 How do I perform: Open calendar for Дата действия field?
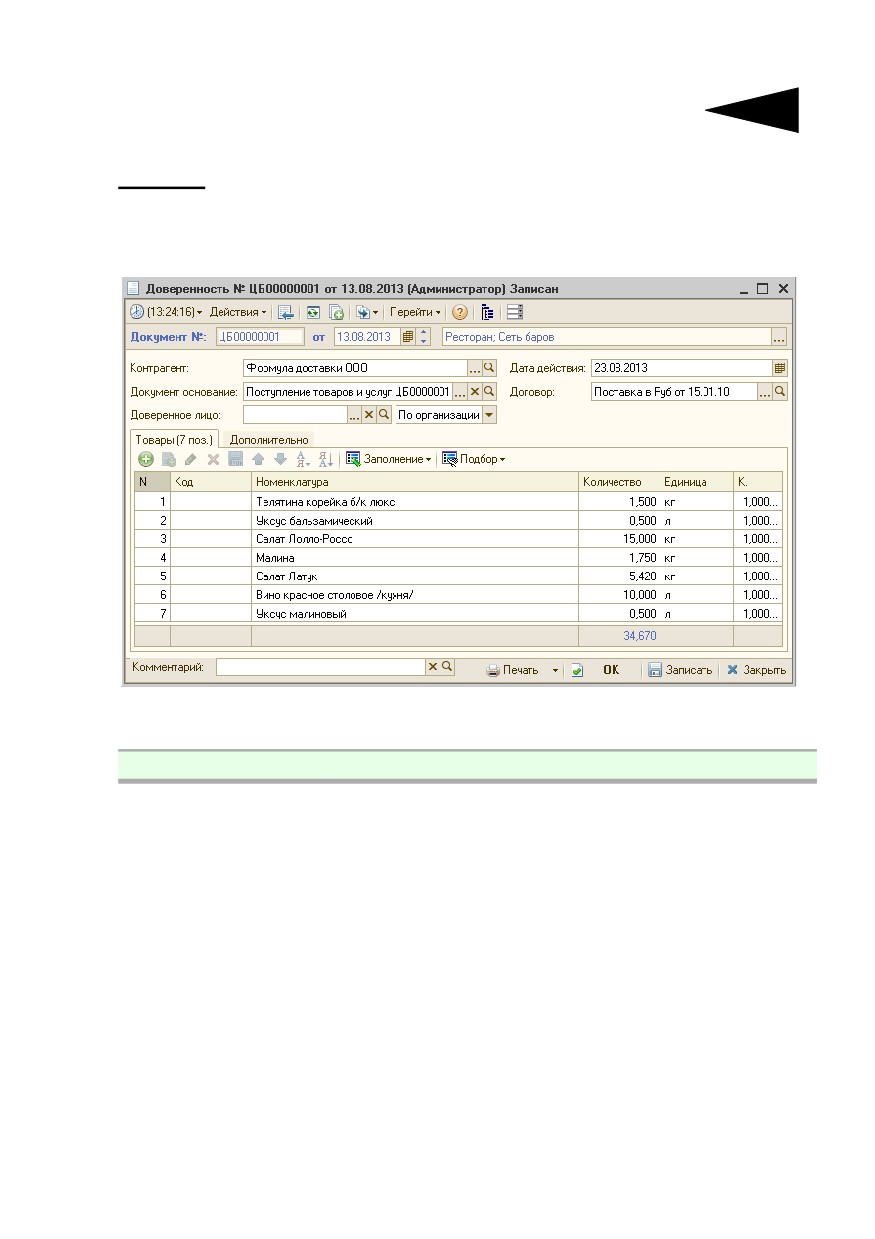(780, 368)
